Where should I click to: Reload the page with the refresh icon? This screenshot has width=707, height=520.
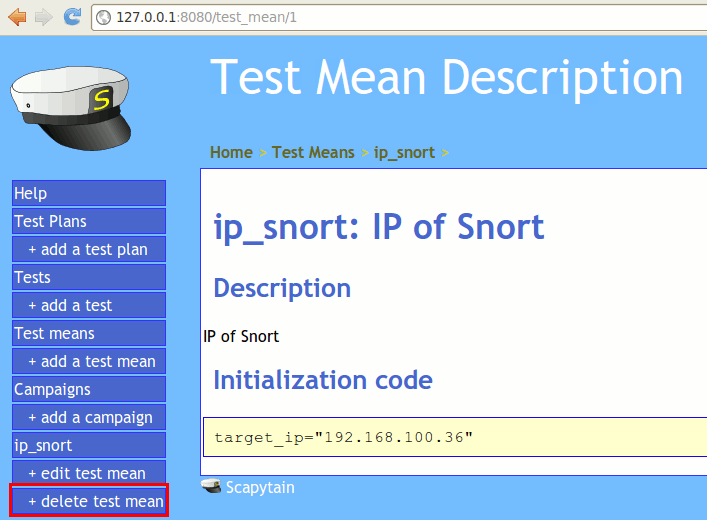pyautogui.click(x=72, y=17)
